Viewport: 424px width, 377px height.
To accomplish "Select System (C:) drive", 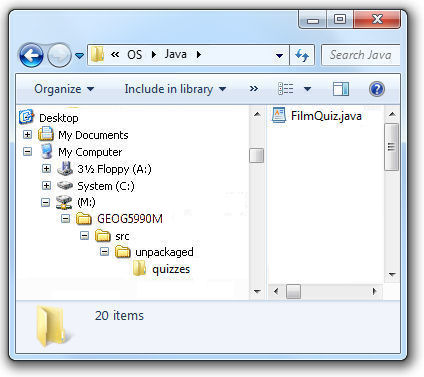I will tap(106, 186).
